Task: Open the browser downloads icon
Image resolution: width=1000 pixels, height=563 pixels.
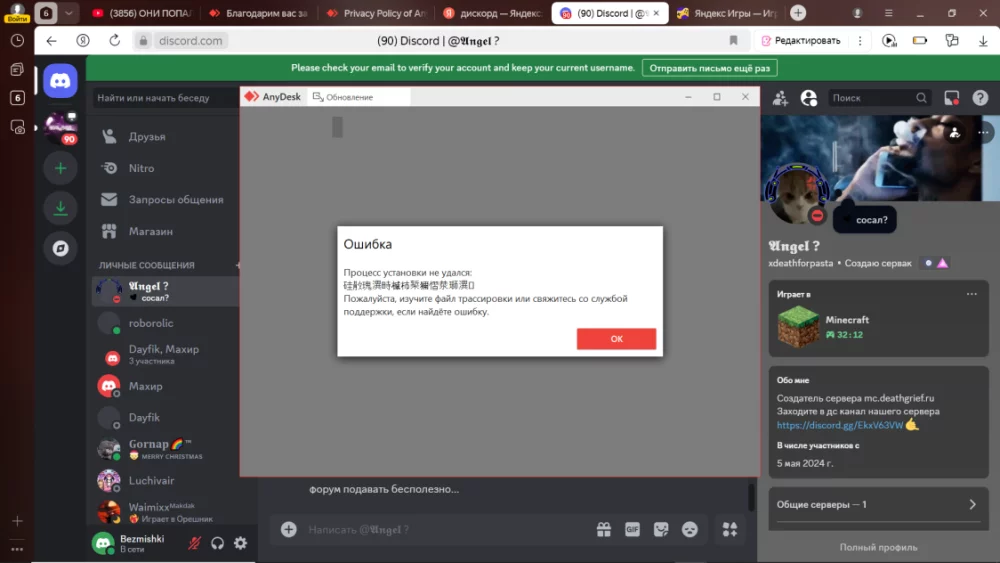Action: click(983, 41)
